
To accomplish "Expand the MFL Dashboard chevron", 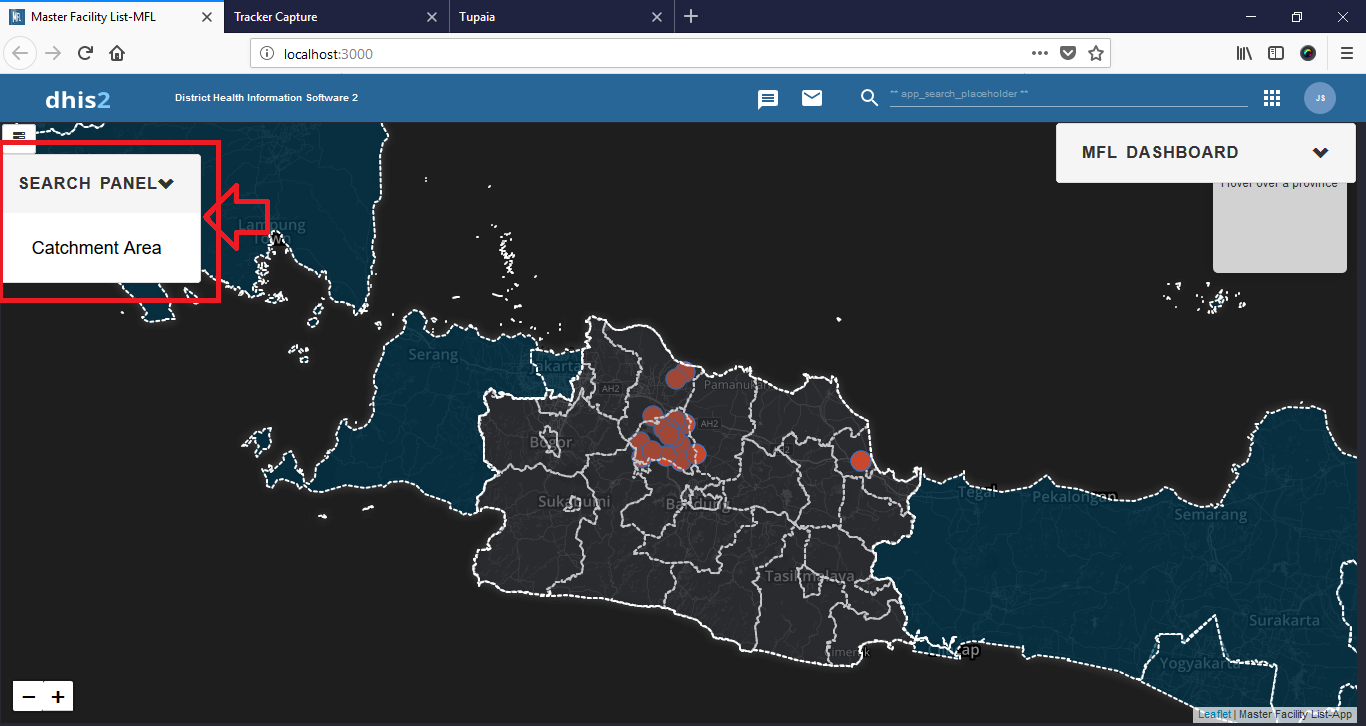I will click(1320, 153).
